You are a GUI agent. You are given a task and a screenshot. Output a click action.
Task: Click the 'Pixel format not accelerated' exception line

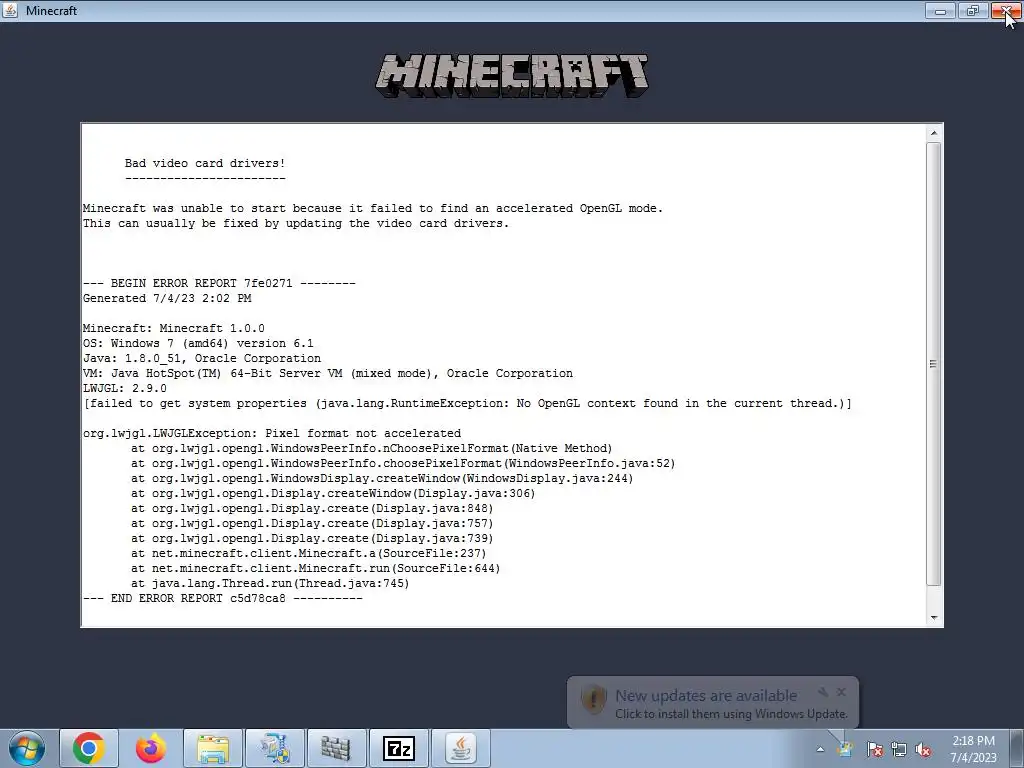pyautogui.click(x=272, y=434)
